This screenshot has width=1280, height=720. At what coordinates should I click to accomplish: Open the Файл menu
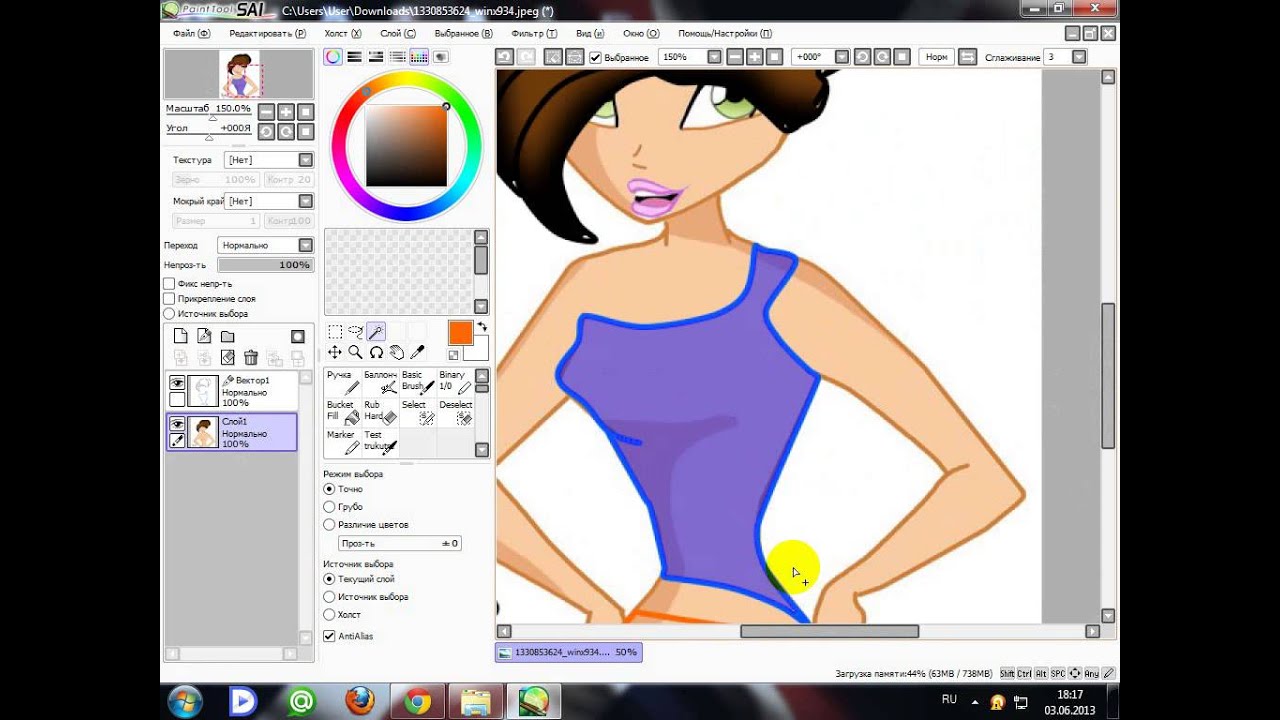coord(191,33)
